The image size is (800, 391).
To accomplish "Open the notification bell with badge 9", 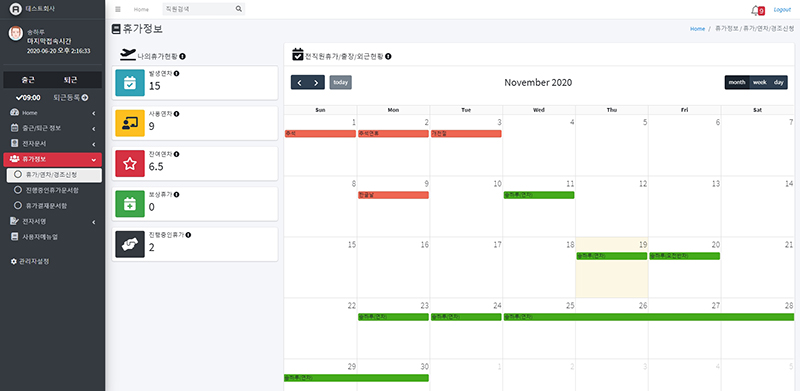I will coord(757,10).
